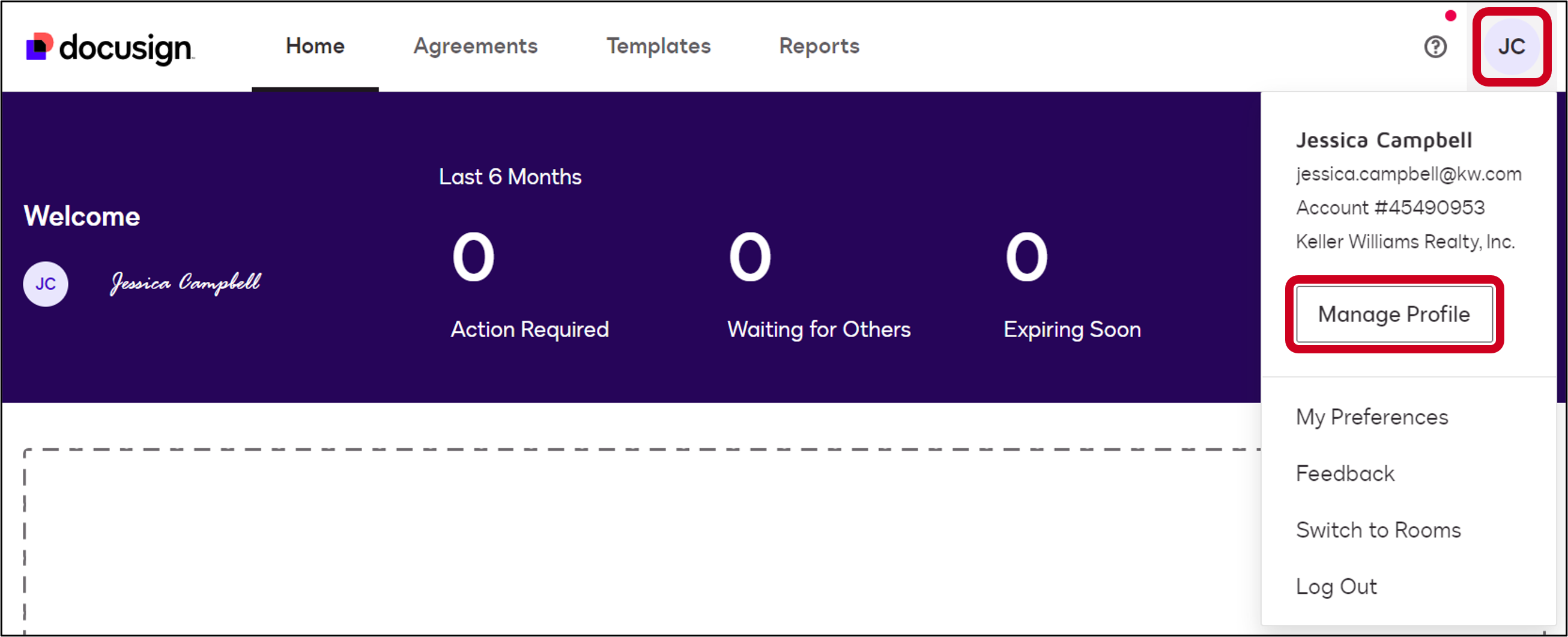The image size is (1568, 637).
Task: Click the JC profile avatar in header
Action: point(1511,47)
